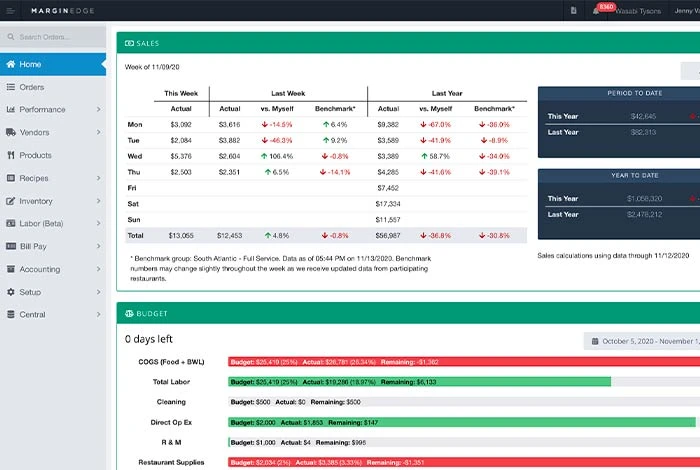The width and height of the screenshot is (700, 470).
Task: Click the Vendors truck icon
Action: click(x=11, y=132)
